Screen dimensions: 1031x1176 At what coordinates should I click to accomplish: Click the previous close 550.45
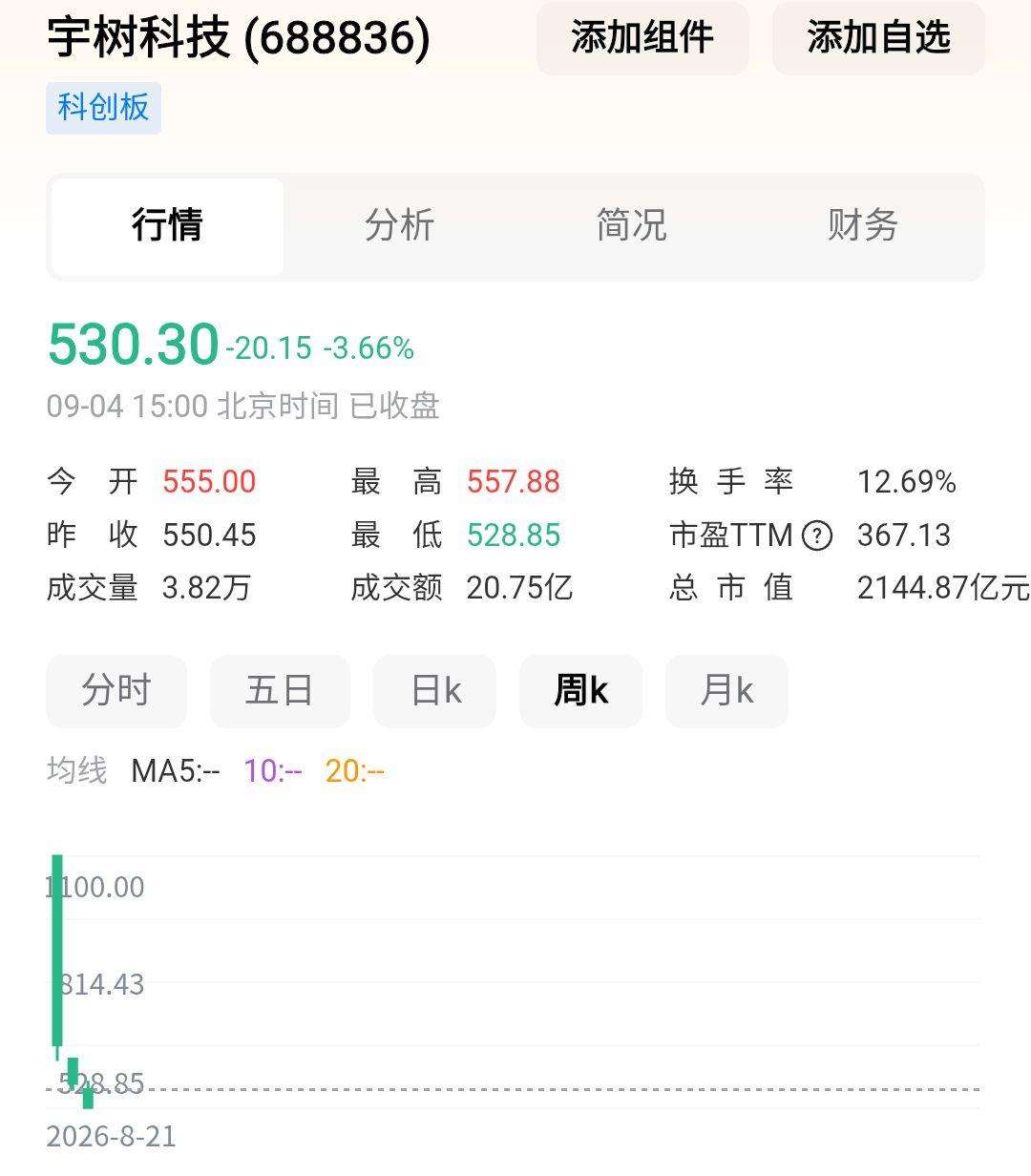tap(209, 535)
